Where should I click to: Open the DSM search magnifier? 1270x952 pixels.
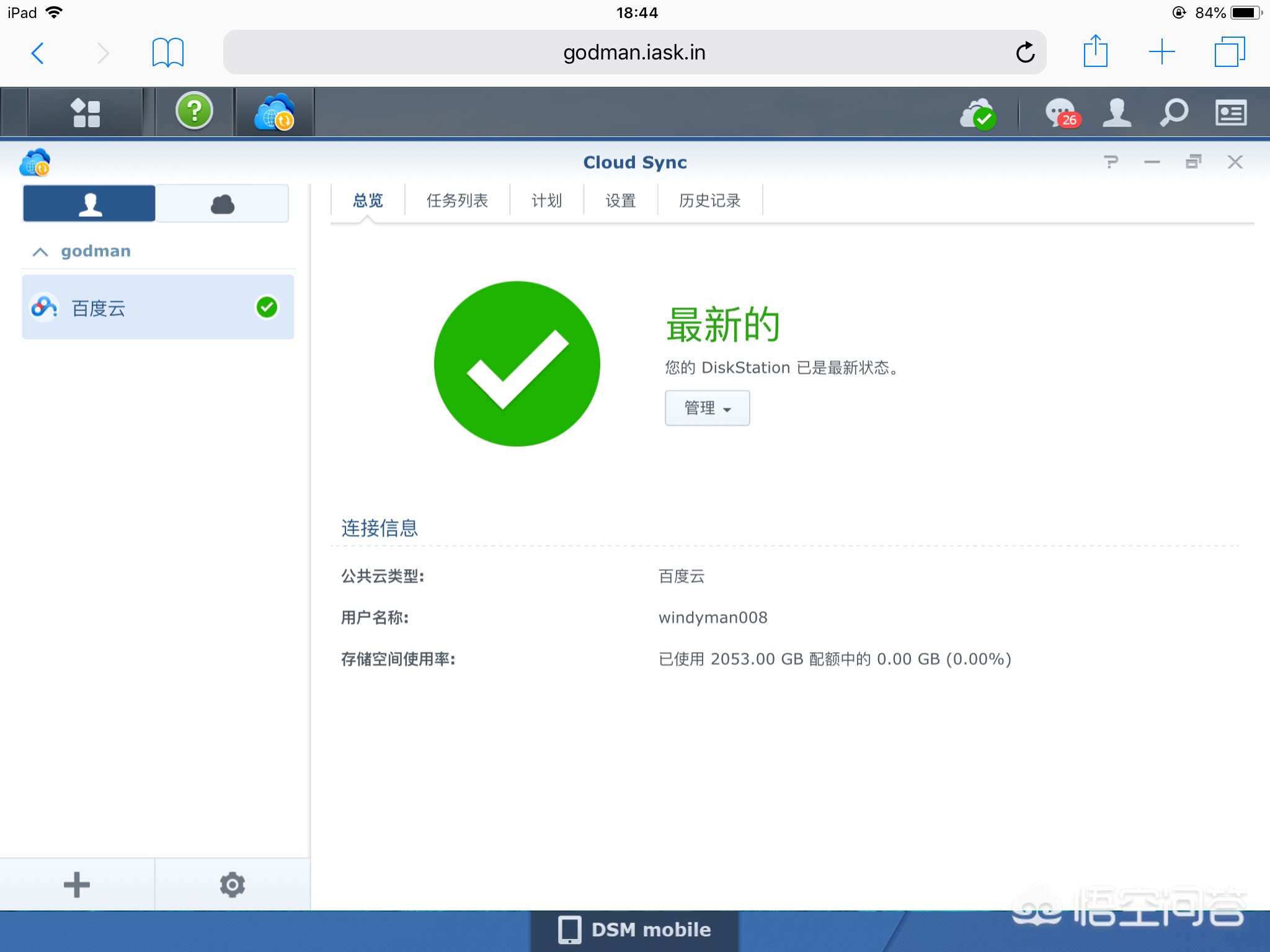[x=1174, y=113]
